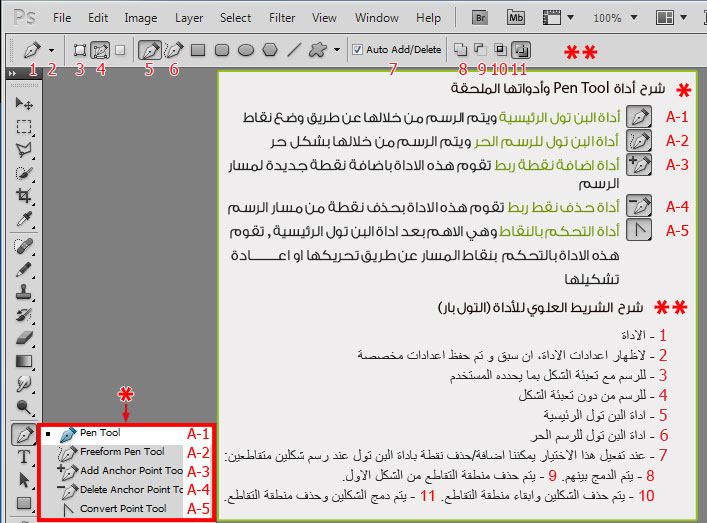Launch Mini Bridge with Mb icon
Viewport: 707px width, 523px height.
516,18
